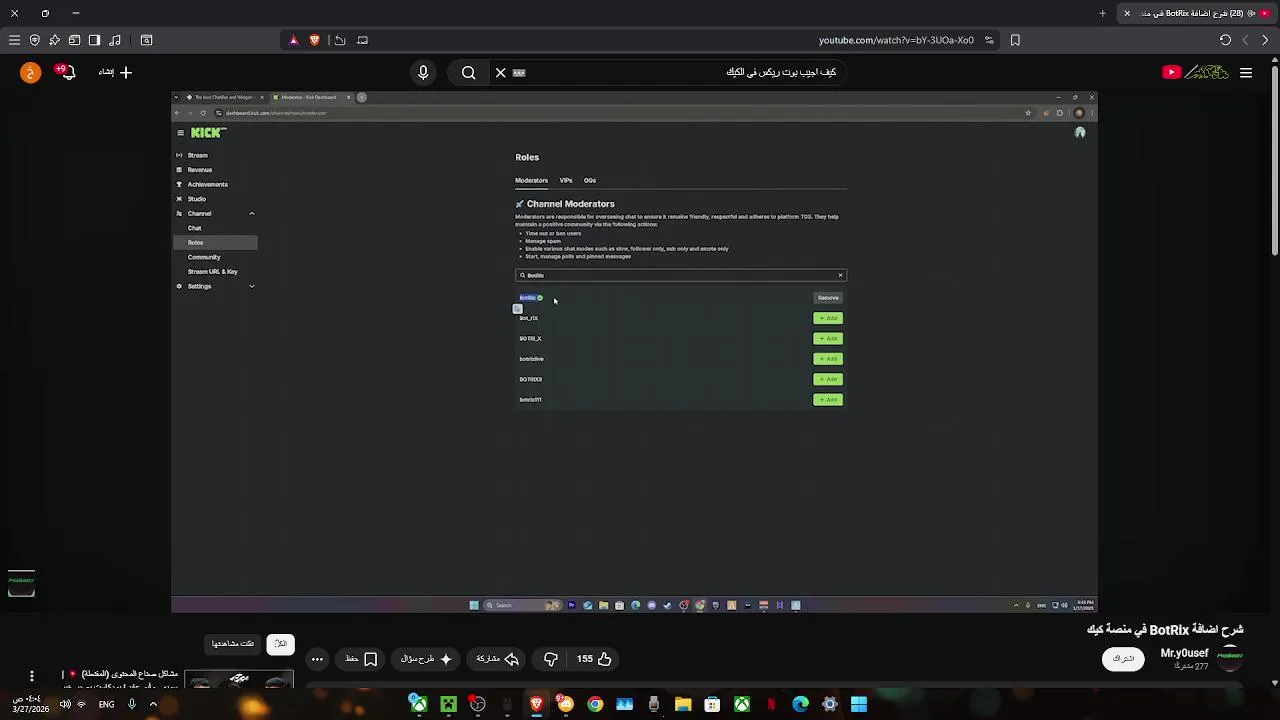Expand the Settings section chevron

252,286
